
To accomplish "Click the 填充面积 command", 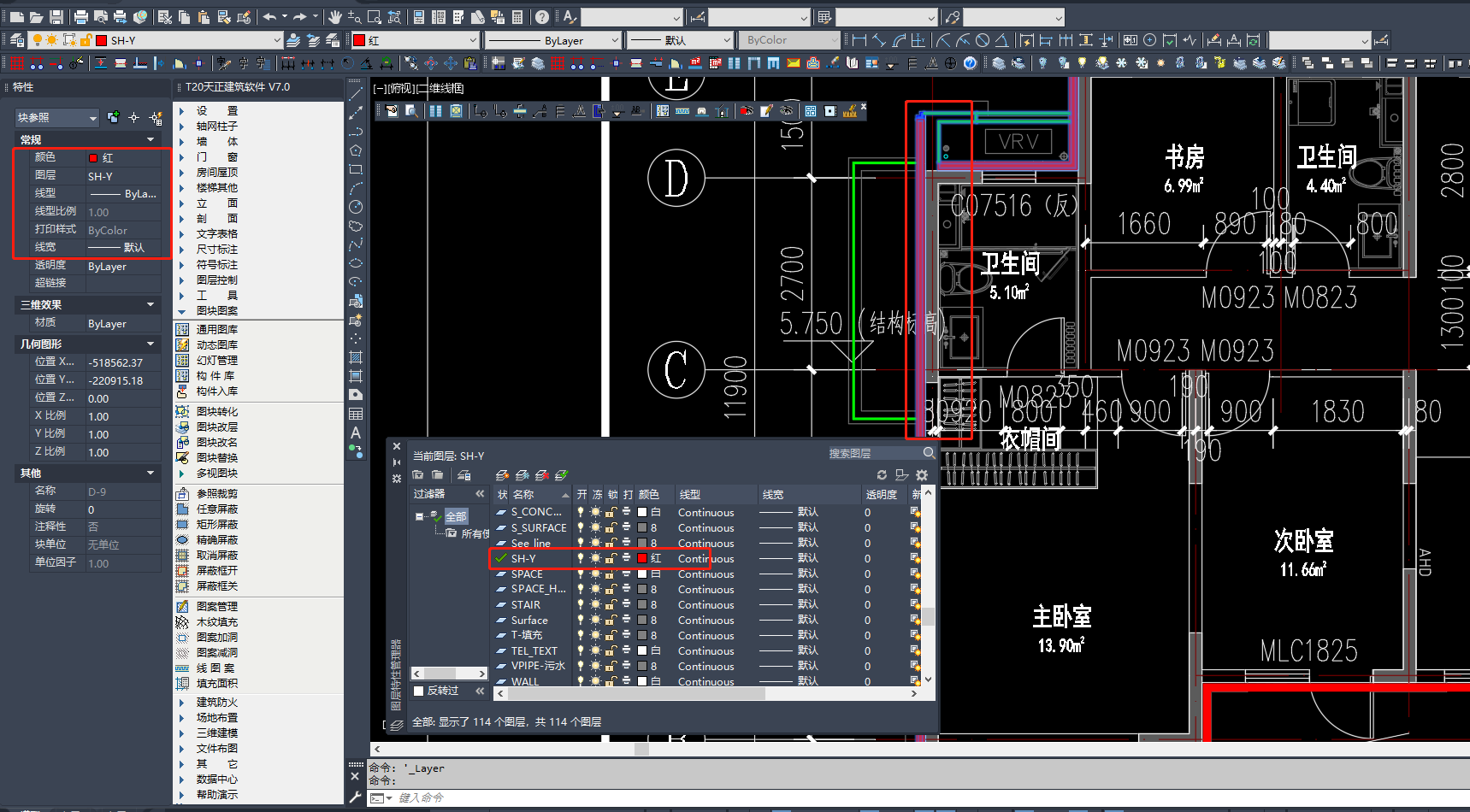I will 217,683.
